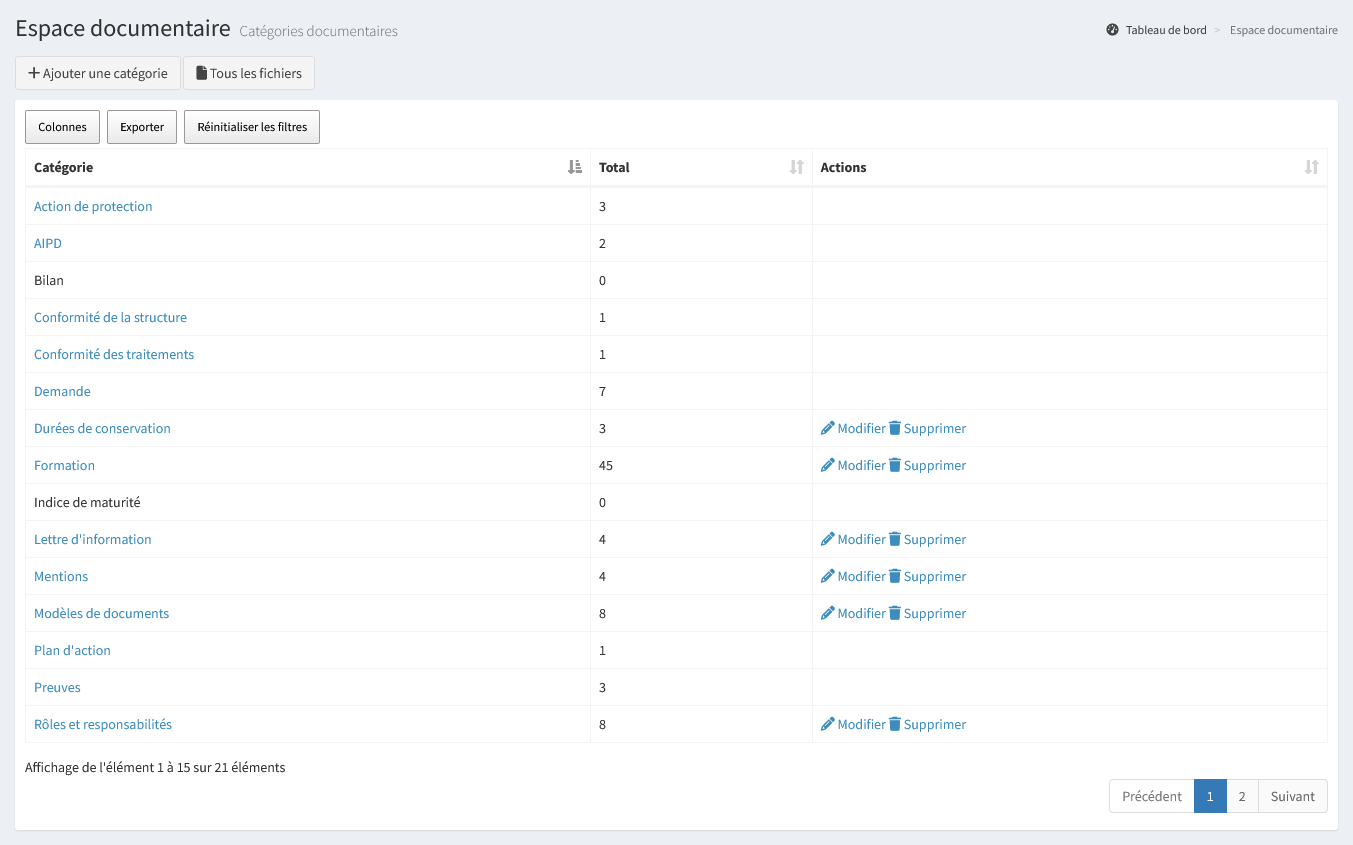This screenshot has width=1353, height=845.
Task: Navigate to Tableau de bord breadcrumb
Action: click(1166, 30)
